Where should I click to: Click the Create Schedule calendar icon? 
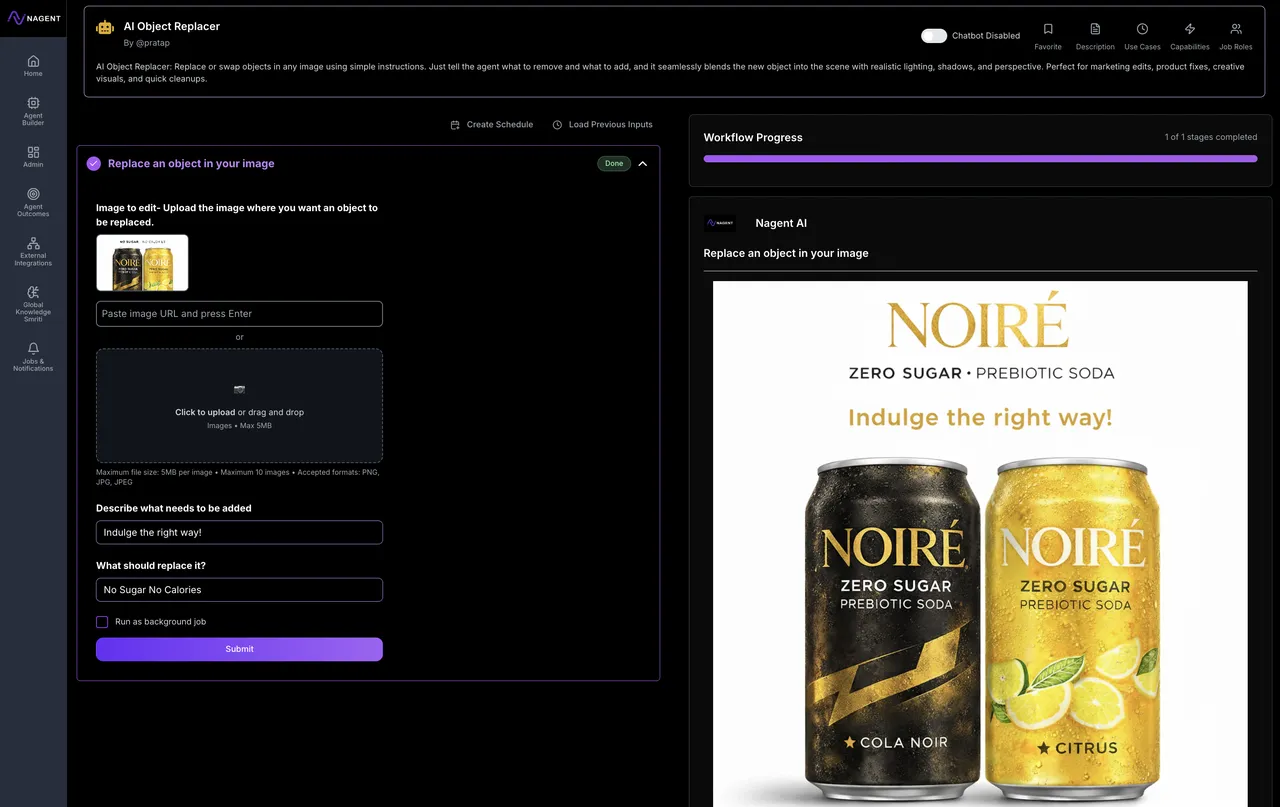(x=455, y=125)
